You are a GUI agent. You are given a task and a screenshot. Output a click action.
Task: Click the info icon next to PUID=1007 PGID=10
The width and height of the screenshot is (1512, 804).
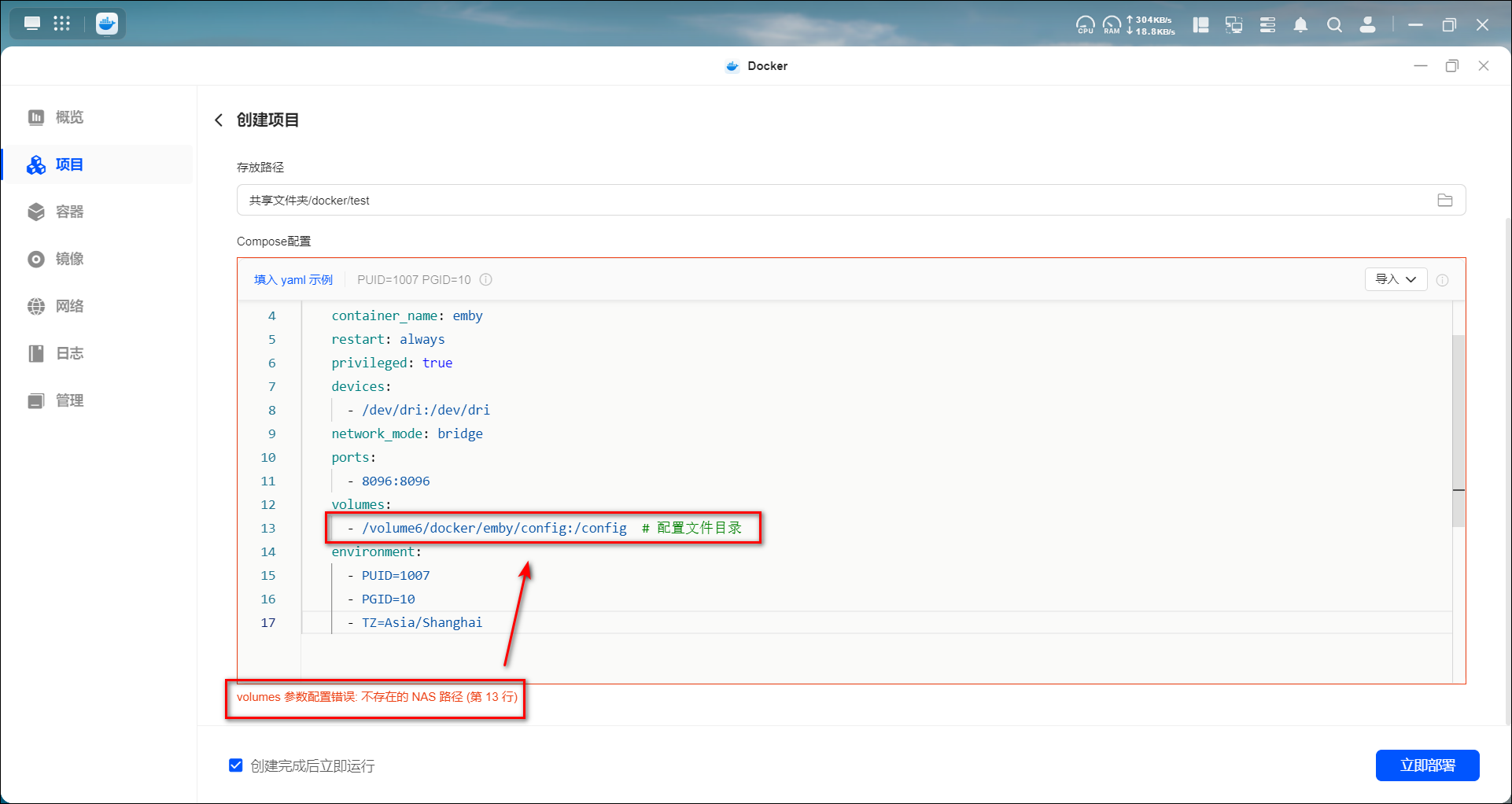pyautogui.click(x=486, y=280)
